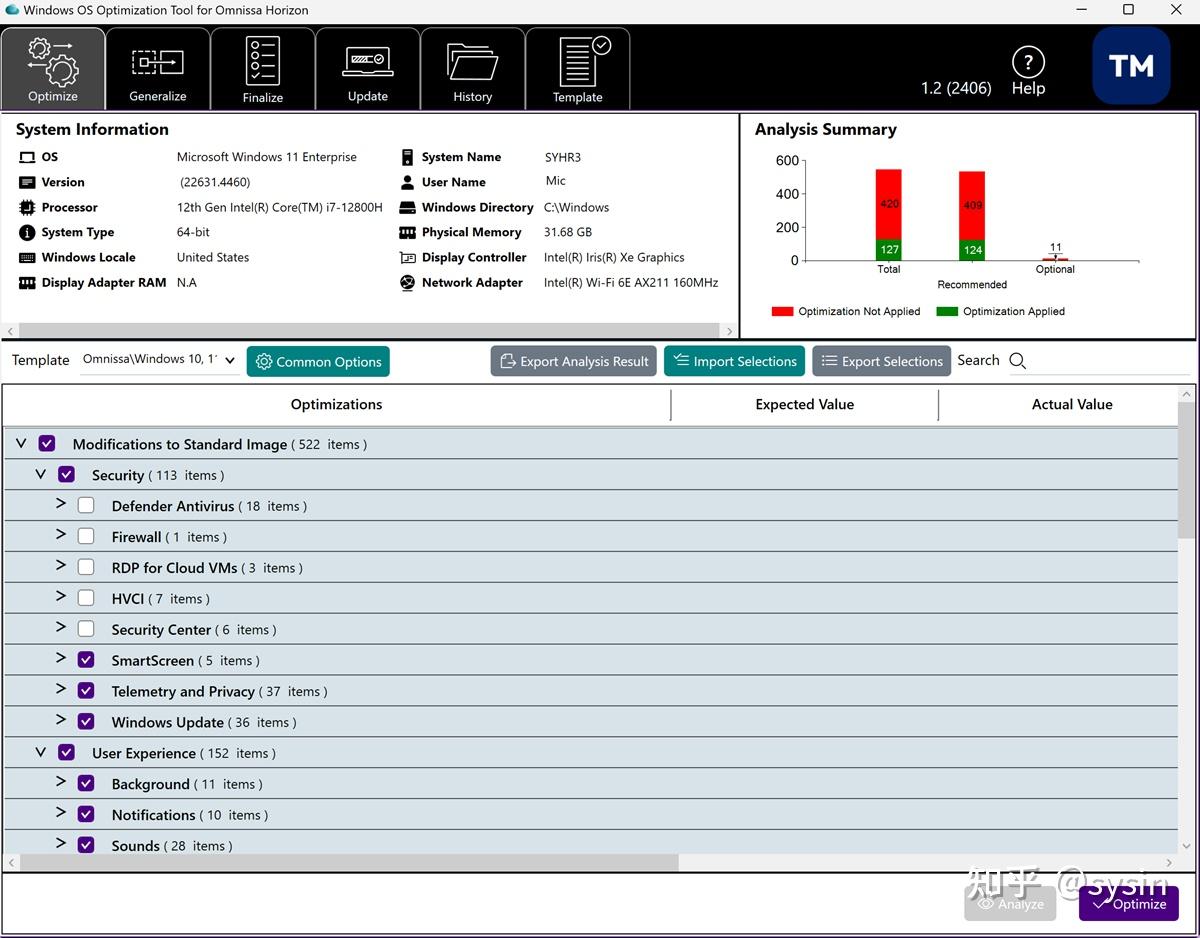
Task: Click the Windows Locale keyboard icon
Action: tap(27, 257)
